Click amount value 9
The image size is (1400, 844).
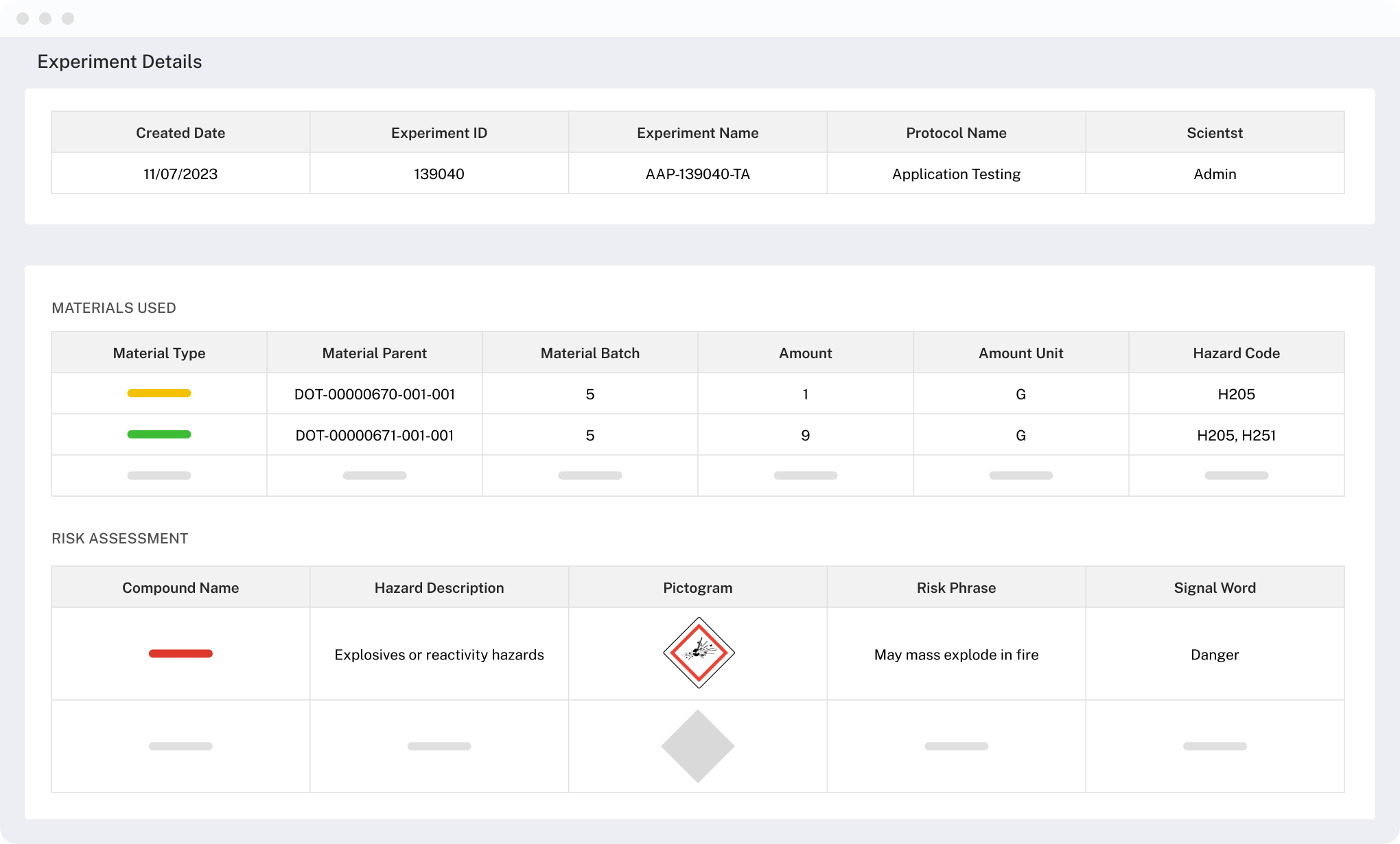pyautogui.click(x=806, y=435)
